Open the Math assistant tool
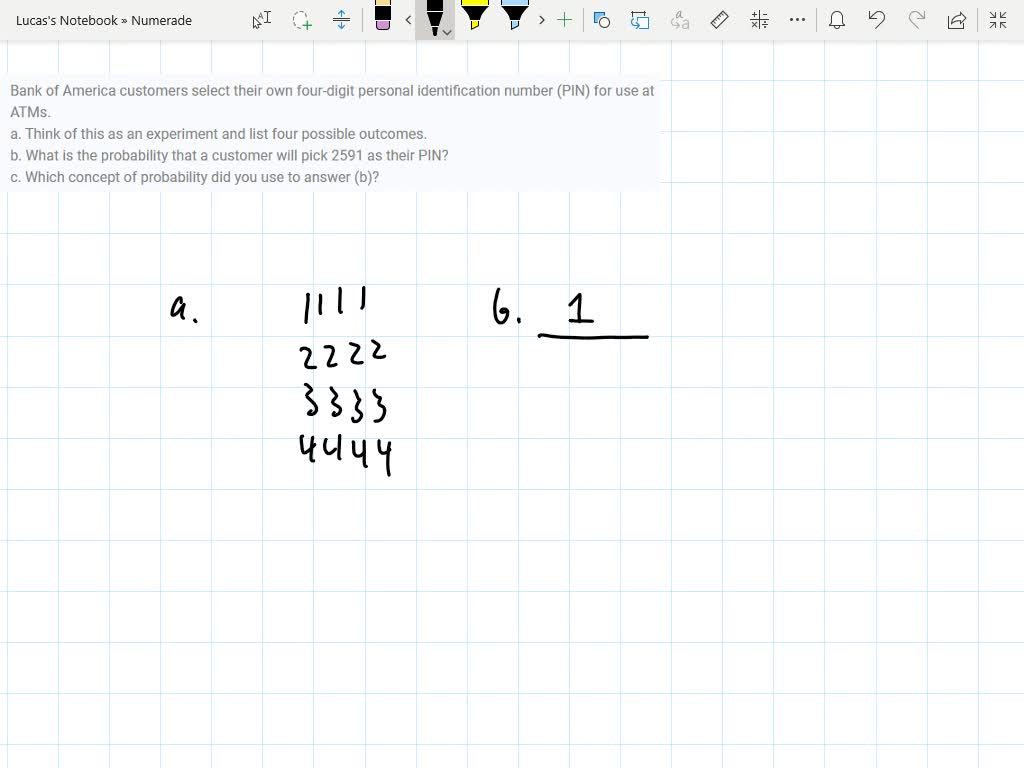The width and height of the screenshot is (1024, 768). [759, 20]
